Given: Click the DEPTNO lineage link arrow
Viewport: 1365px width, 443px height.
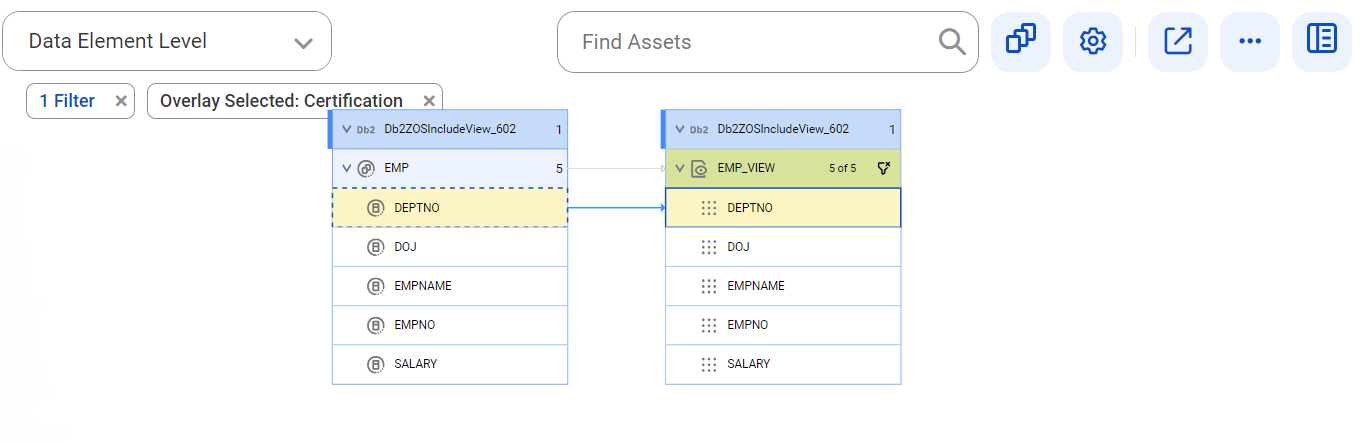Looking at the screenshot, I should click(616, 208).
